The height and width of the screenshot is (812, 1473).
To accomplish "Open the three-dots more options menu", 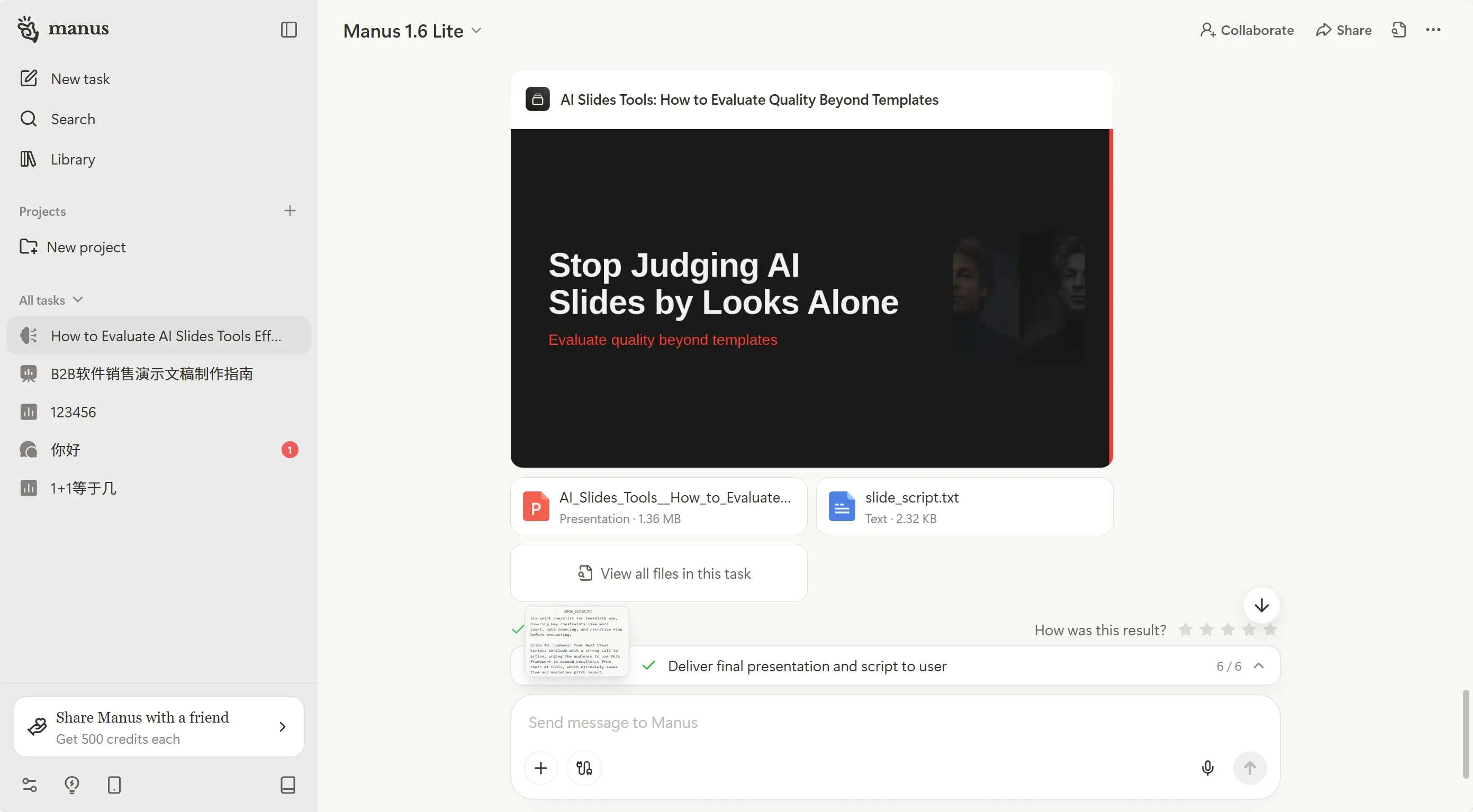I will pyautogui.click(x=1433, y=30).
